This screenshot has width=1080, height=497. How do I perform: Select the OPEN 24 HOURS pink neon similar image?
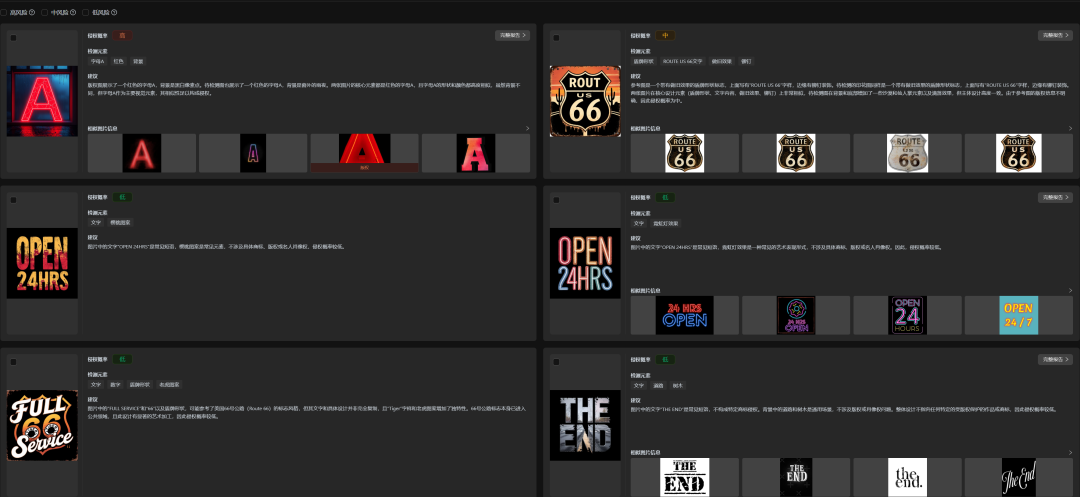(x=907, y=315)
